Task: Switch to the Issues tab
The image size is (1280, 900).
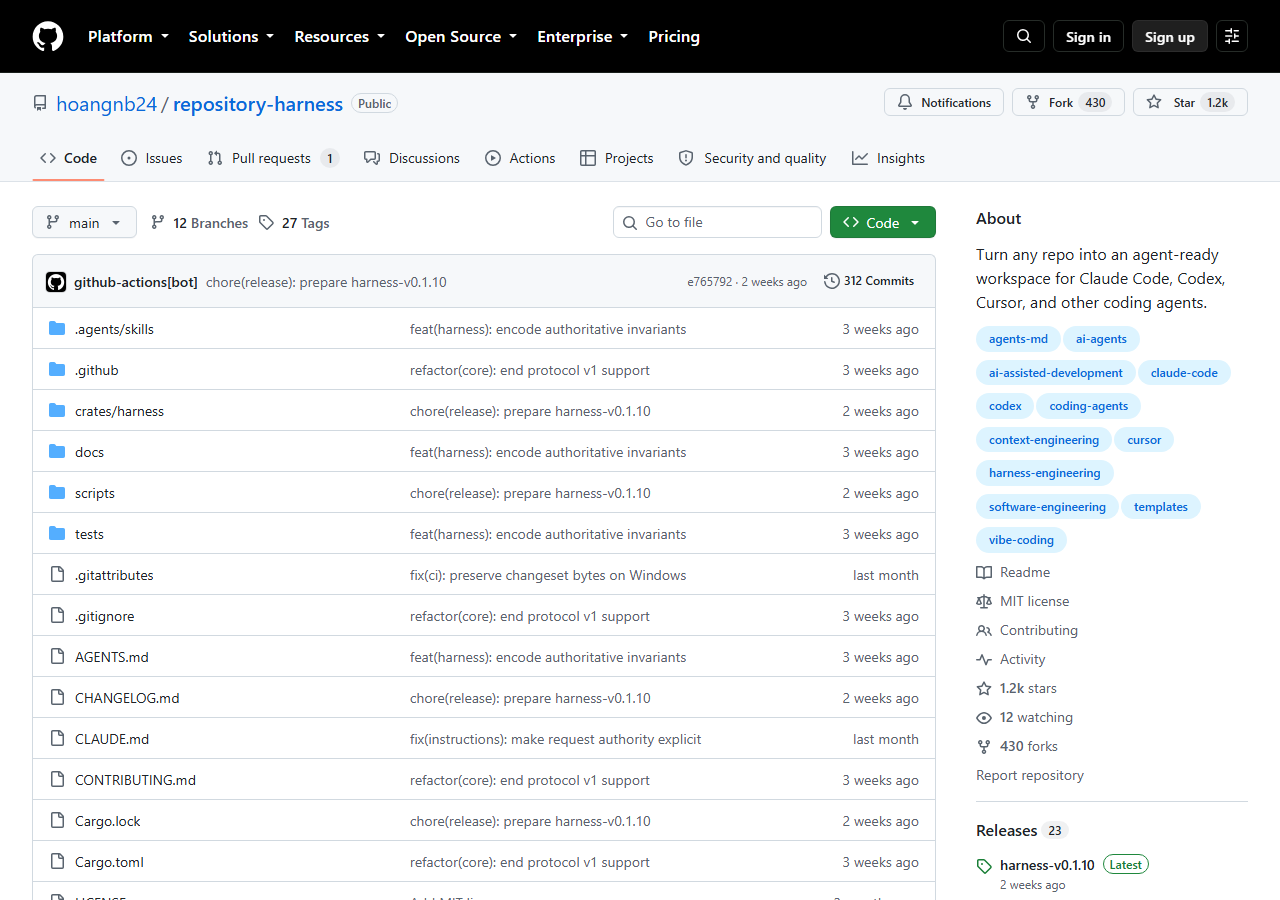Action: tap(152, 158)
